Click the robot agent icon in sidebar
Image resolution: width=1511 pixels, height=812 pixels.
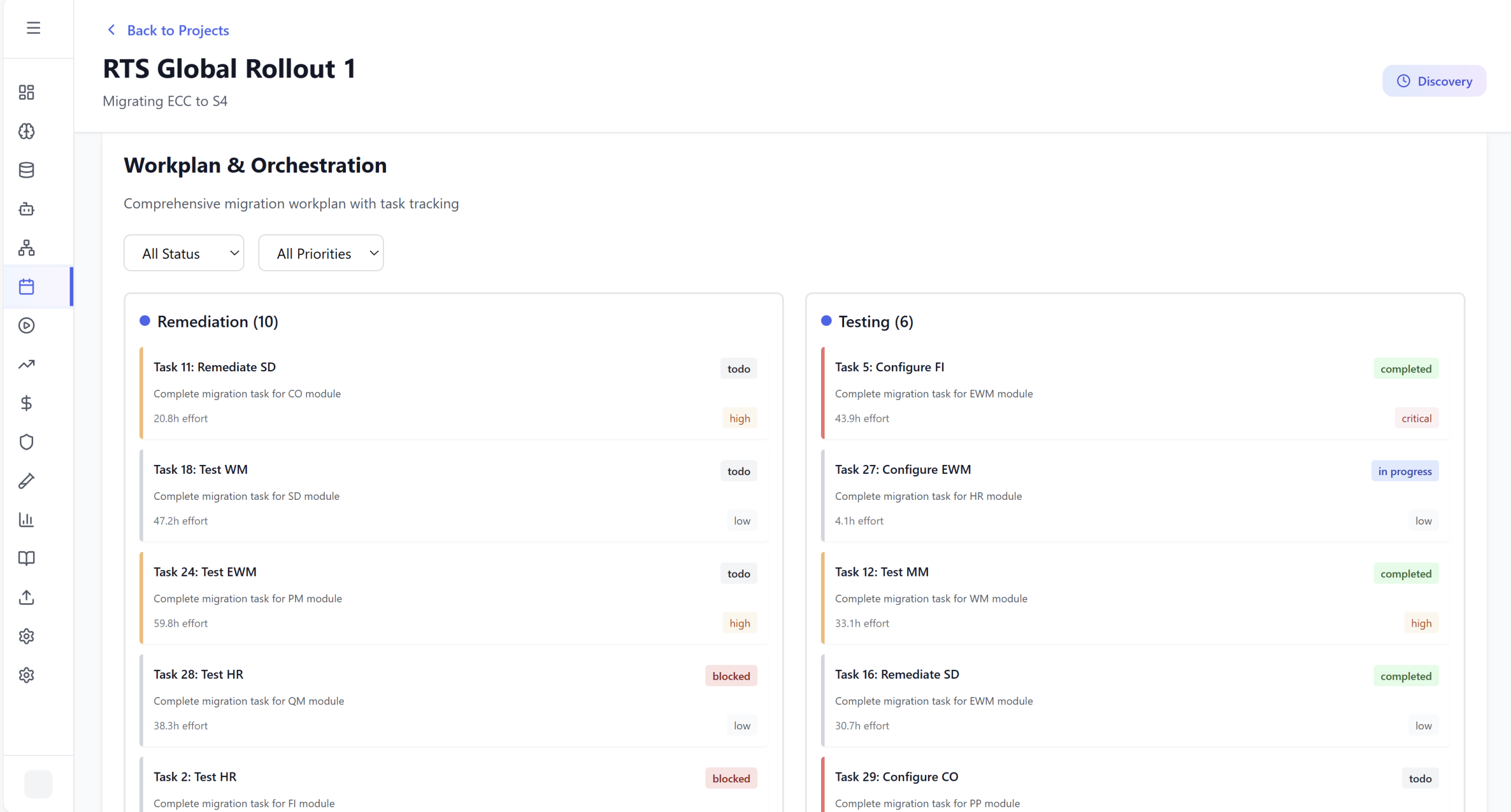[27, 209]
